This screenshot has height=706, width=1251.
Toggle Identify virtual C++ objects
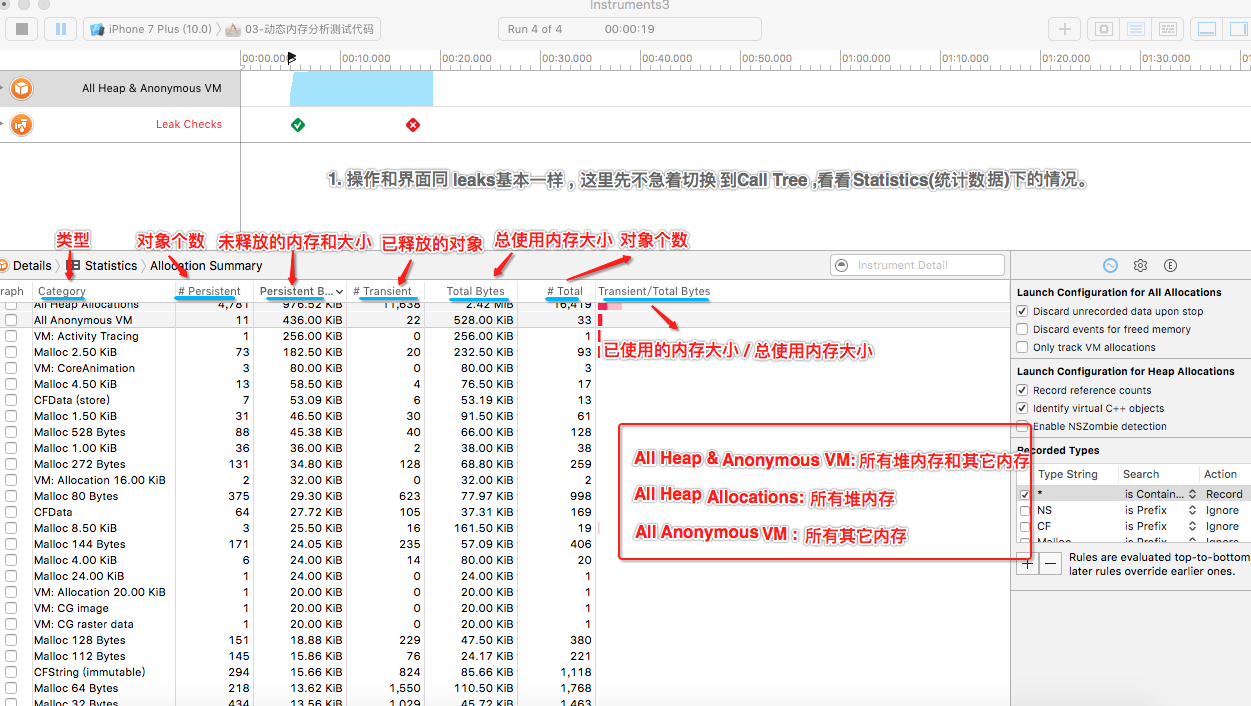pyautogui.click(x=1023, y=409)
